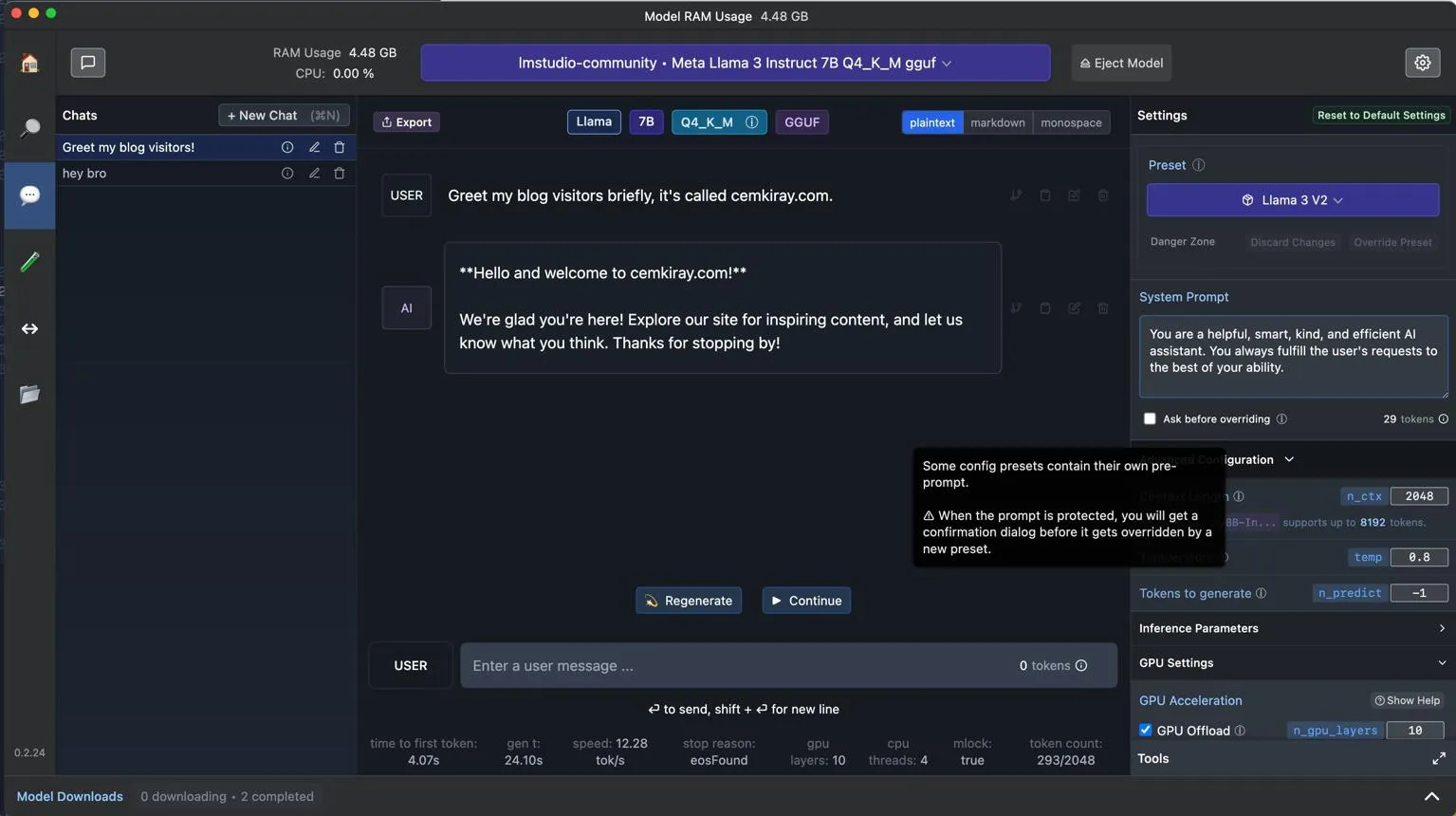Screen dimensions: 1456x816
Task: Open the settings gear at top right
Action: click(x=1422, y=63)
